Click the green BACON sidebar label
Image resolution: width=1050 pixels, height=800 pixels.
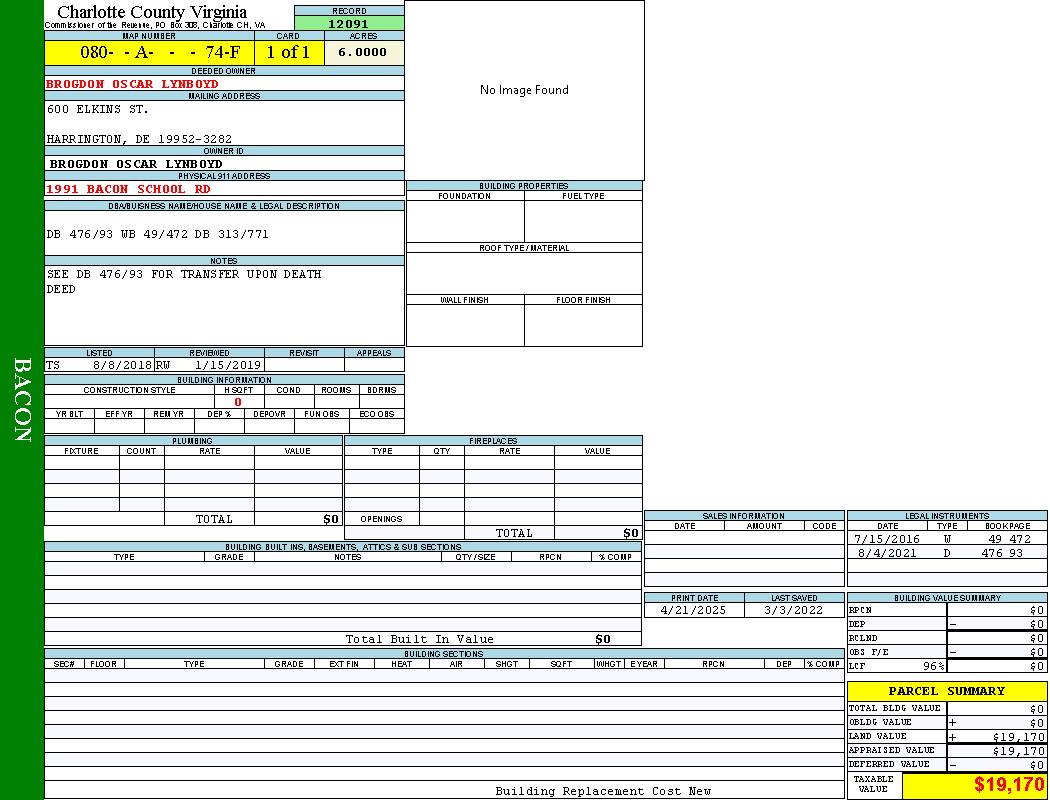tap(22, 400)
